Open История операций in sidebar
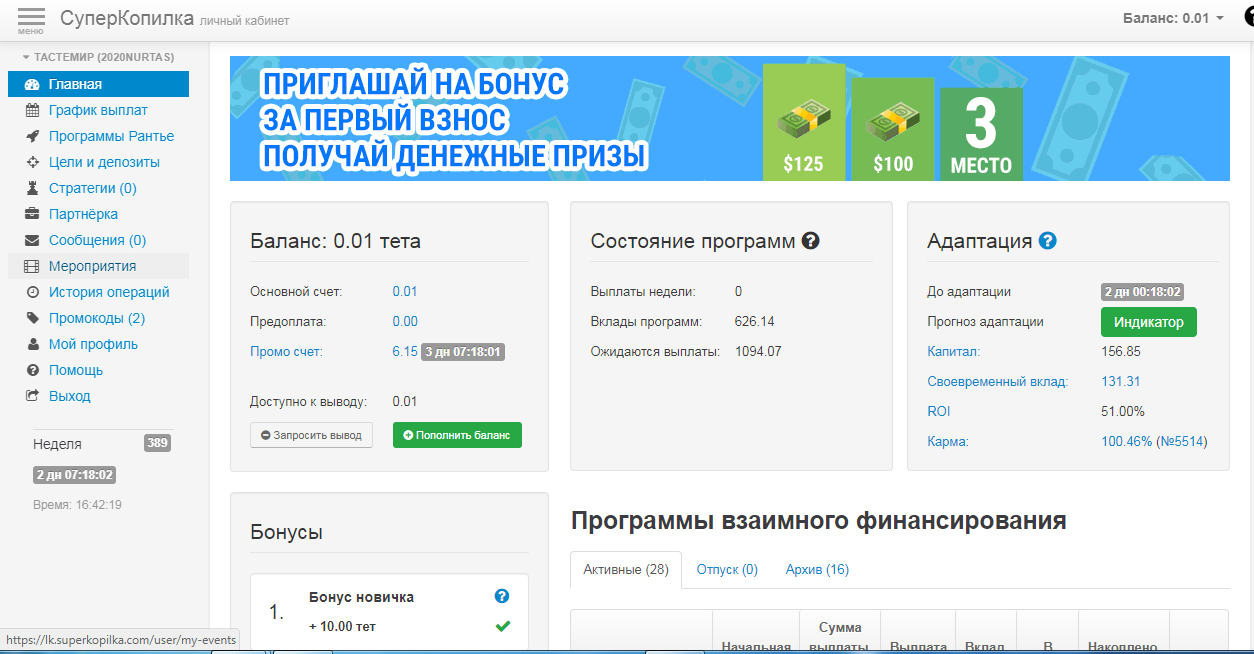Screen dimensions: 1254x654 coord(109,293)
